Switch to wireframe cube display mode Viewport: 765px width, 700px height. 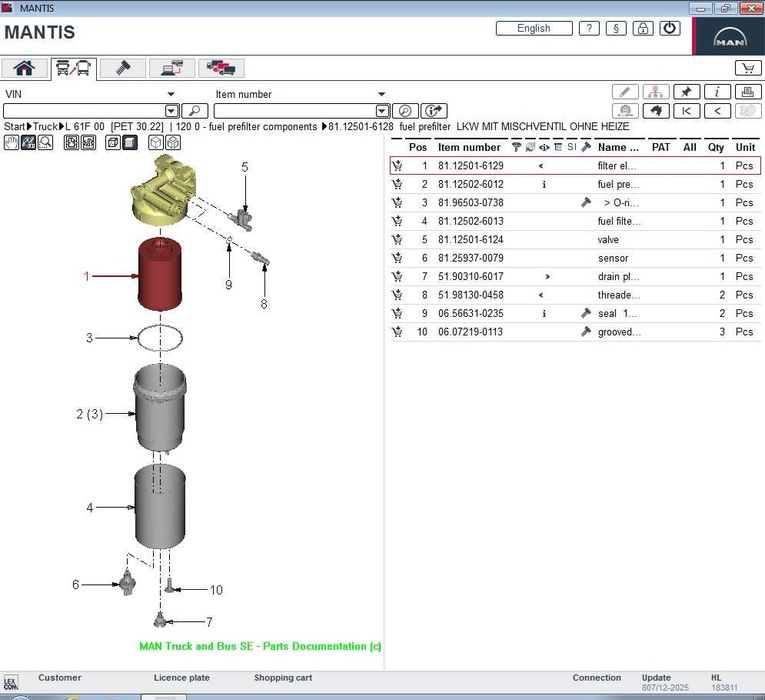[113, 142]
